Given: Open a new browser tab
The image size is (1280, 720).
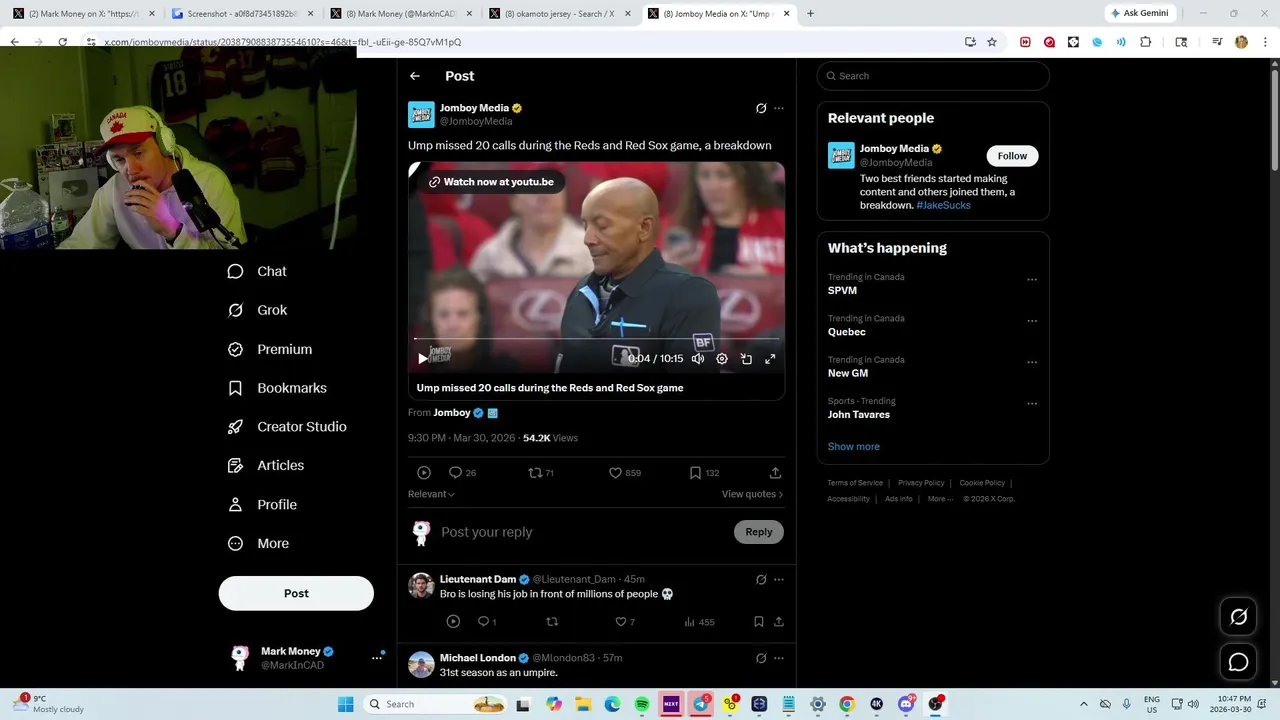Looking at the screenshot, I should point(810,14).
